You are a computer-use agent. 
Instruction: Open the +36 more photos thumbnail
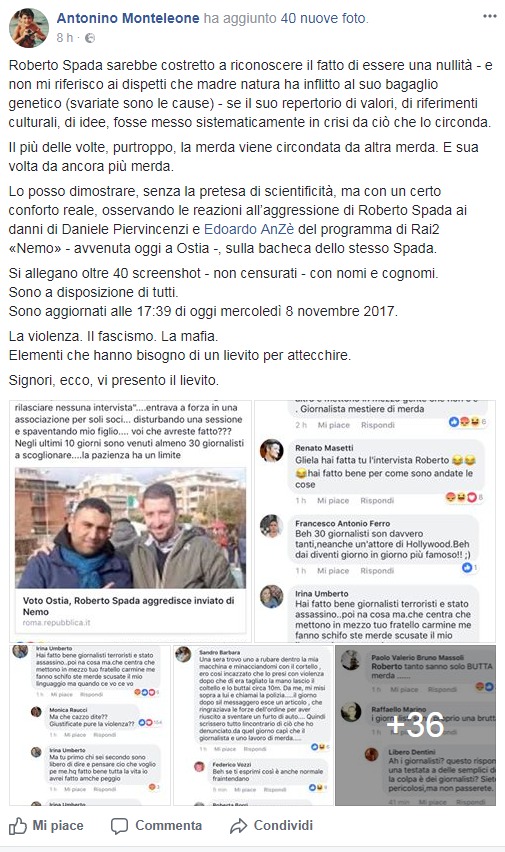(x=415, y=725)
